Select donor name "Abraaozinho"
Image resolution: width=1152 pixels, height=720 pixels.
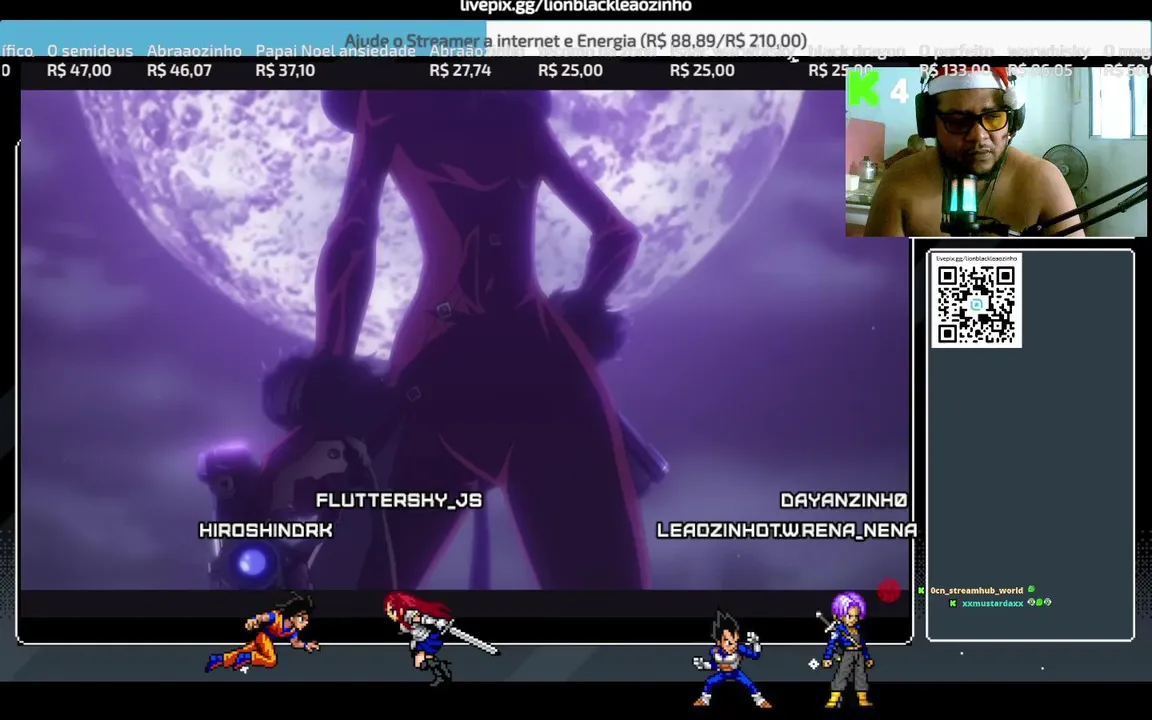[194, 51]
